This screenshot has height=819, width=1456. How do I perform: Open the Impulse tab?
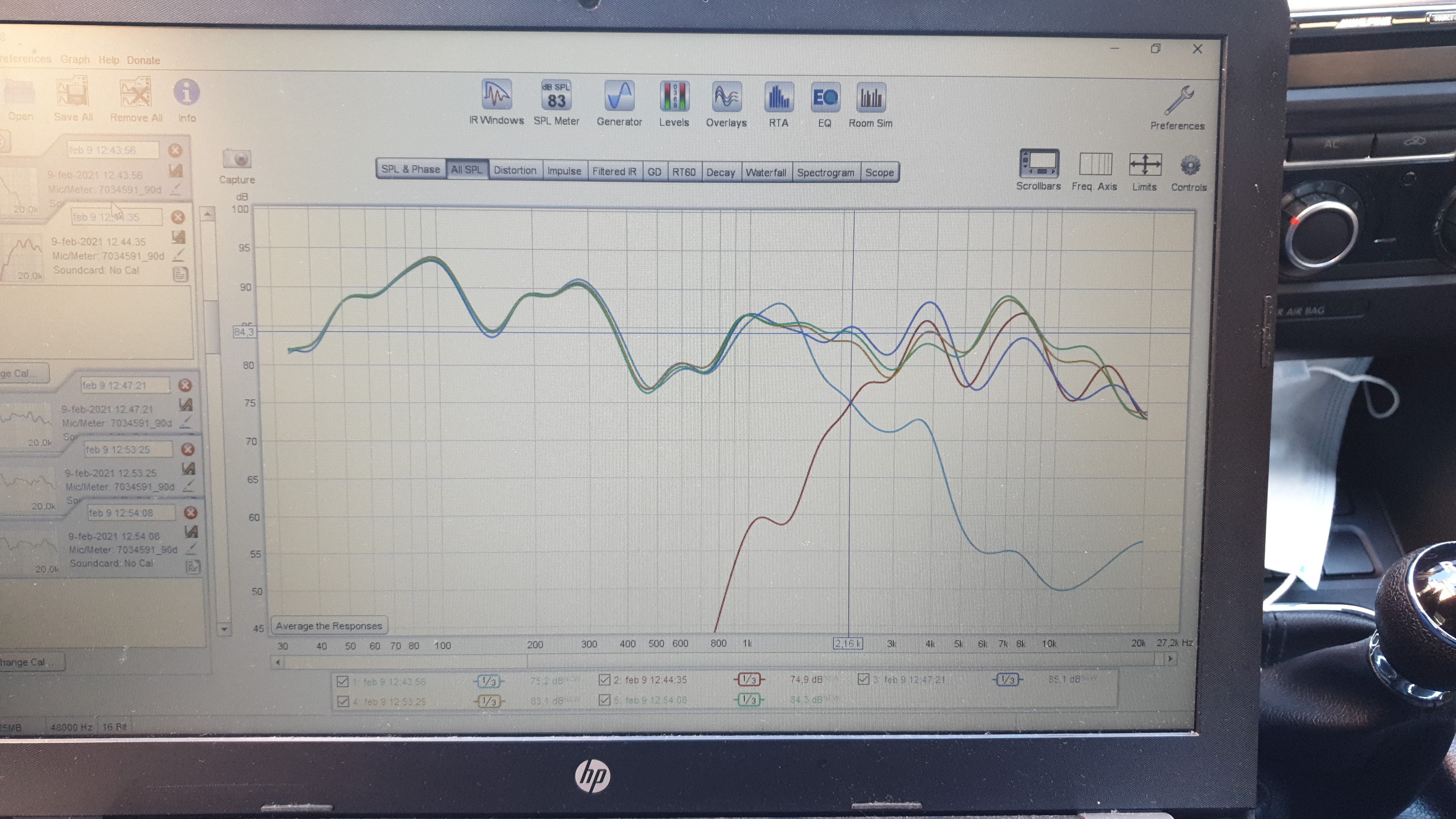click(564, 171)
